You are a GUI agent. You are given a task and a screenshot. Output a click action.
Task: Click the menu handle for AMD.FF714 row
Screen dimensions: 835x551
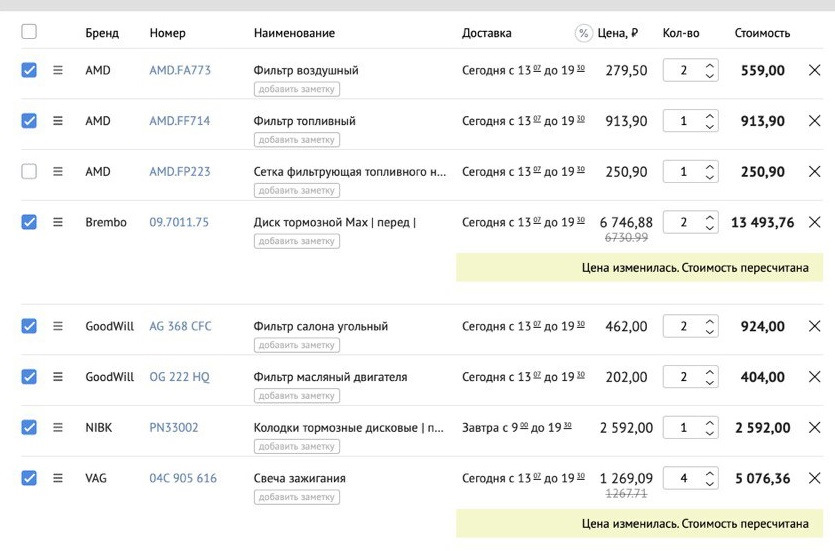point(58,121)
